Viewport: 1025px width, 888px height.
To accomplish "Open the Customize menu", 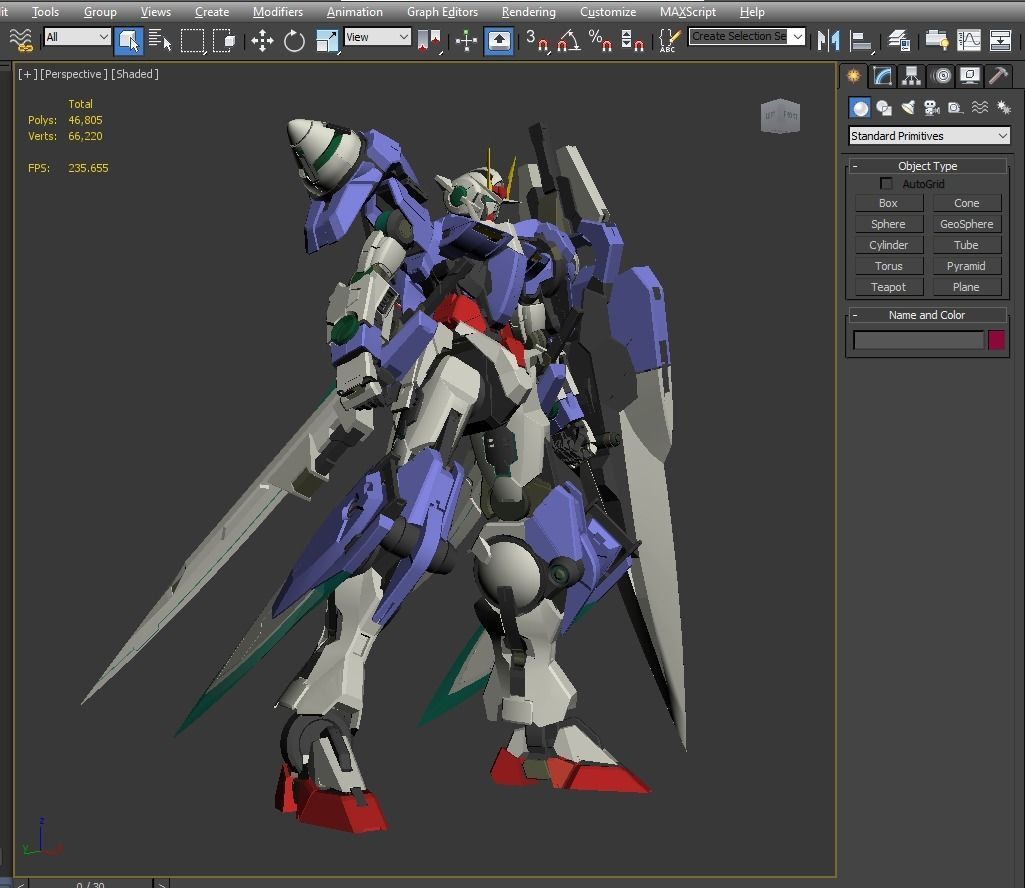I will click(x=608, y=12).
